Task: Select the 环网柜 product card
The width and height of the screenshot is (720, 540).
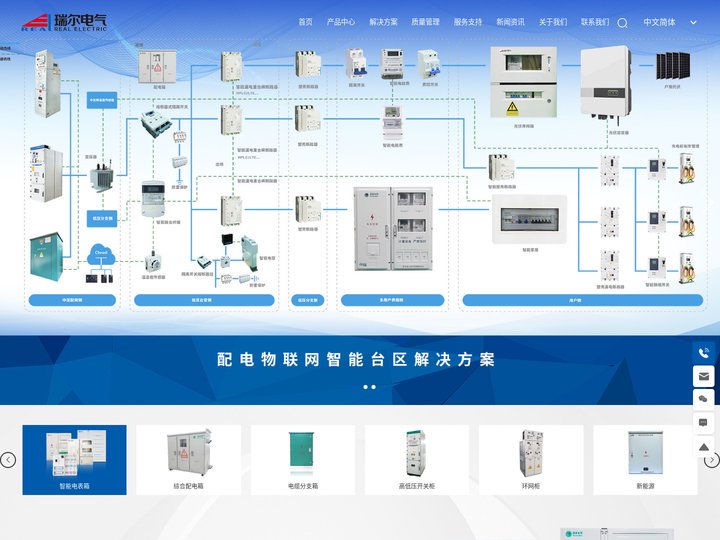Action: (531, 460)
